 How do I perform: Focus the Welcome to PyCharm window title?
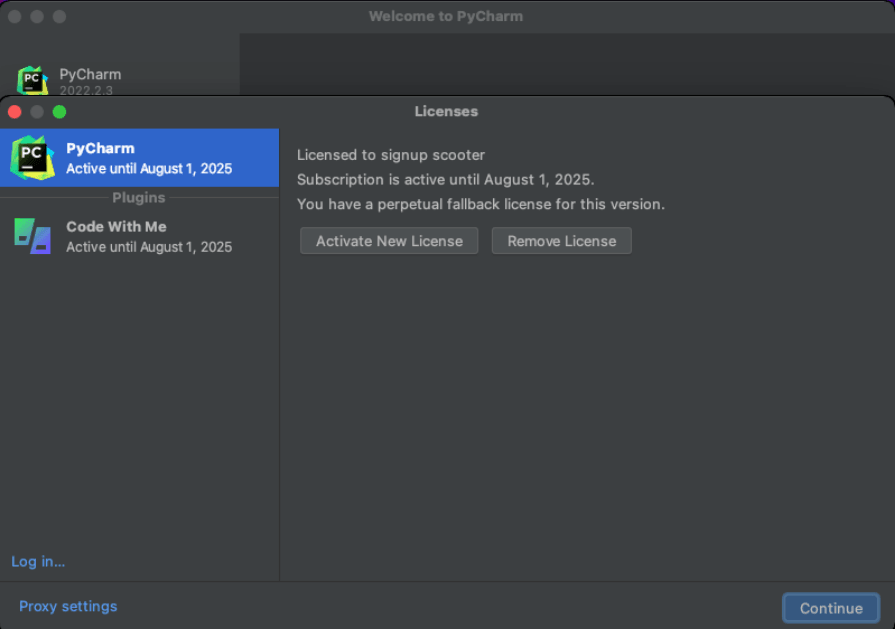point(445,16)
